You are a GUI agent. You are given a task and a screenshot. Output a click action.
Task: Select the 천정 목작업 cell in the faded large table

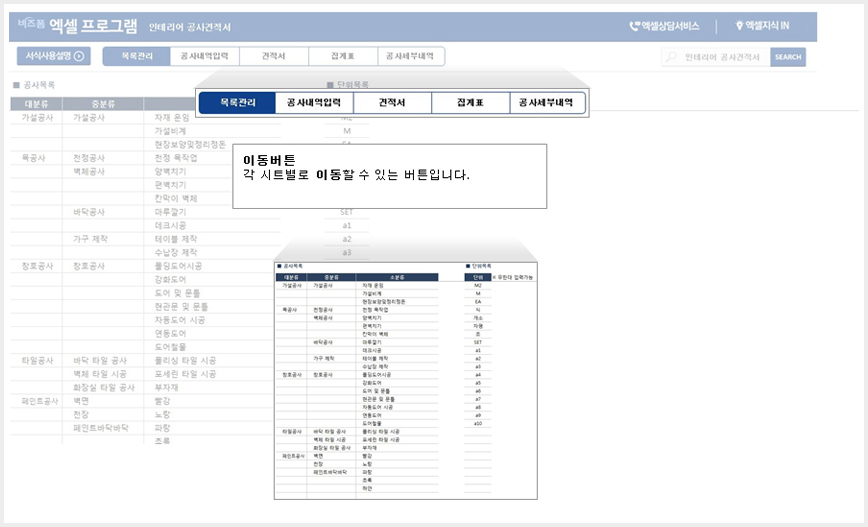click(175, 158)
